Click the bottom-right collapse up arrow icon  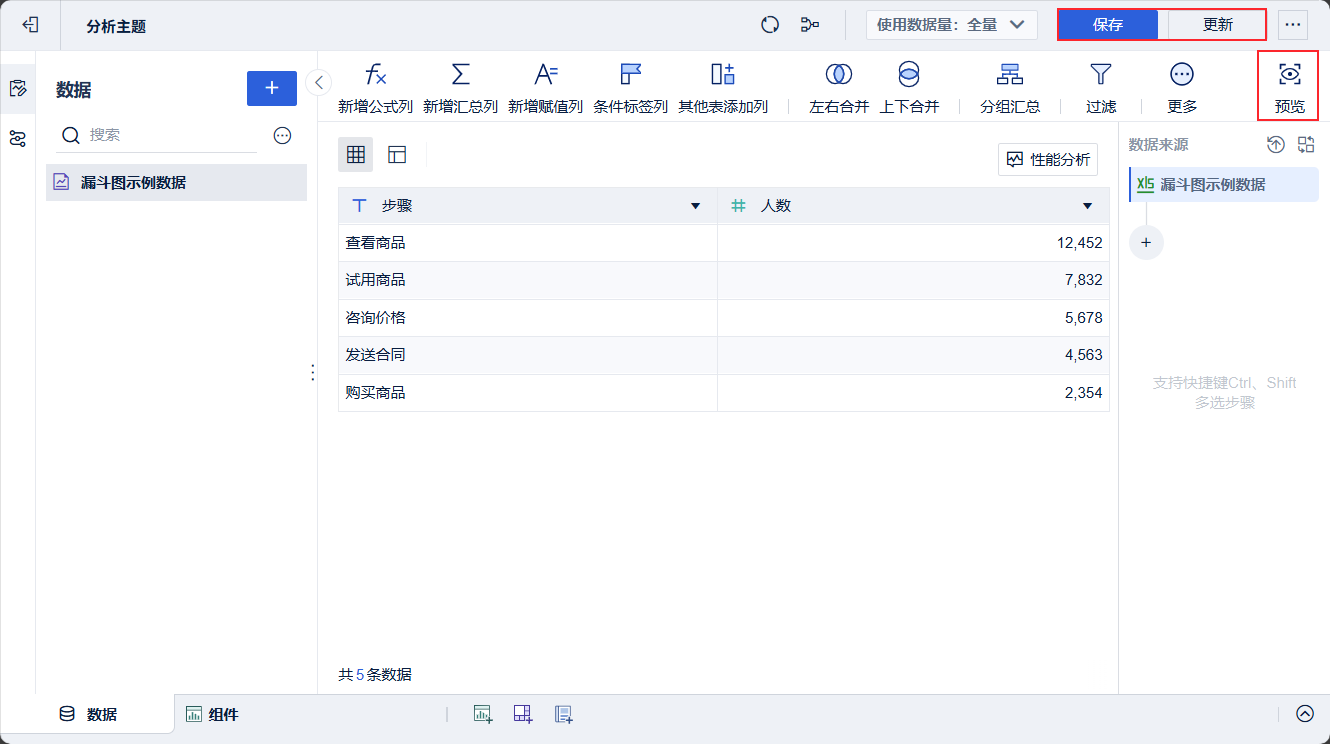point(1305,714)
